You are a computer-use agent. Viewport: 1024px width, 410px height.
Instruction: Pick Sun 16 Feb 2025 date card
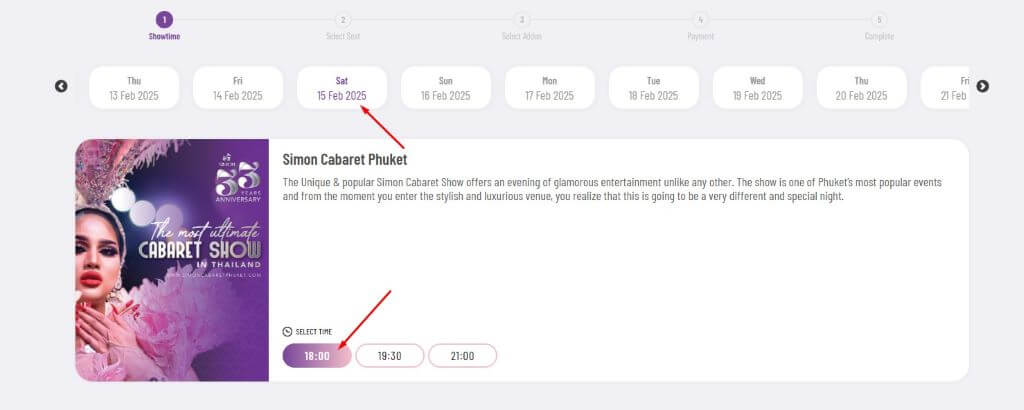[x=445, y=88]
